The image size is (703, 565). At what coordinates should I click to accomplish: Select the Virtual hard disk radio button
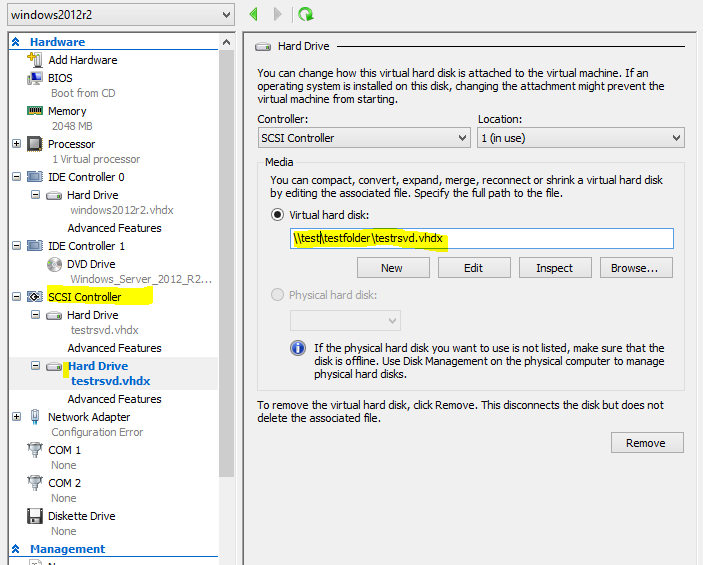(278, 215)
